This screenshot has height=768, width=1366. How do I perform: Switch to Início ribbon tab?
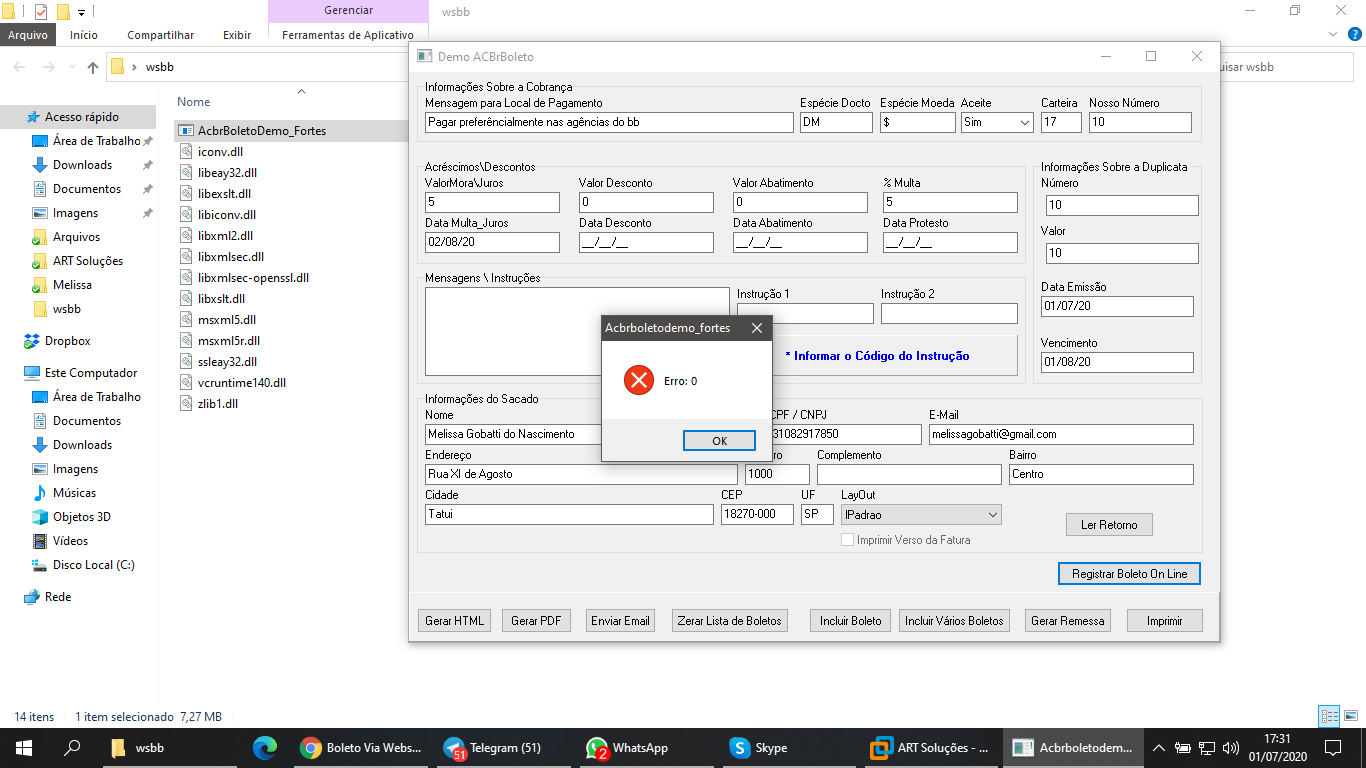click(x=84, y=35)
